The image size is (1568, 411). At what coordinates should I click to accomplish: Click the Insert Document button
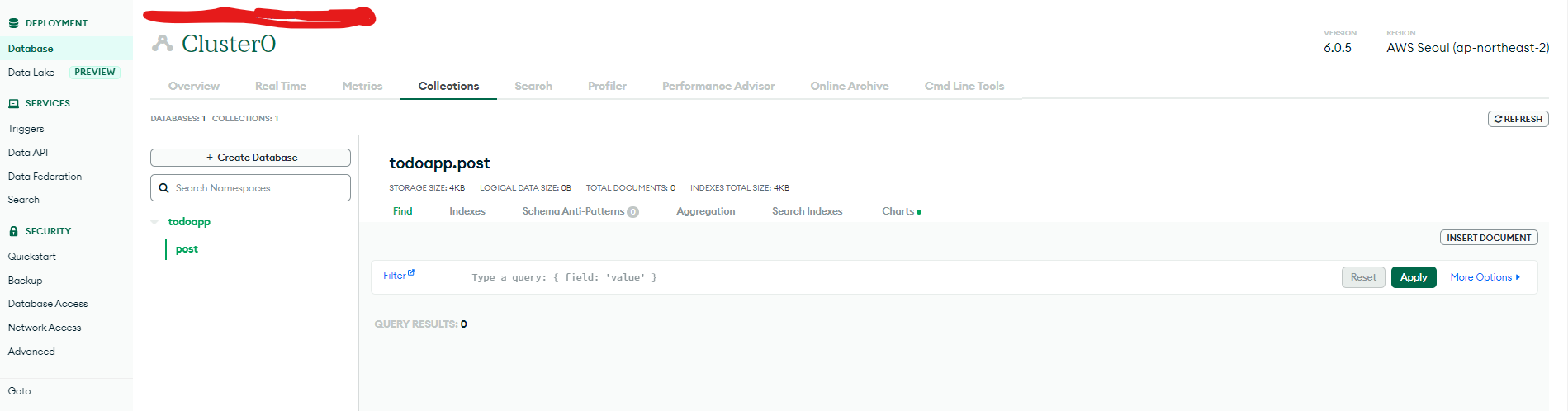pyautogui.click(x=1489, y=238)
